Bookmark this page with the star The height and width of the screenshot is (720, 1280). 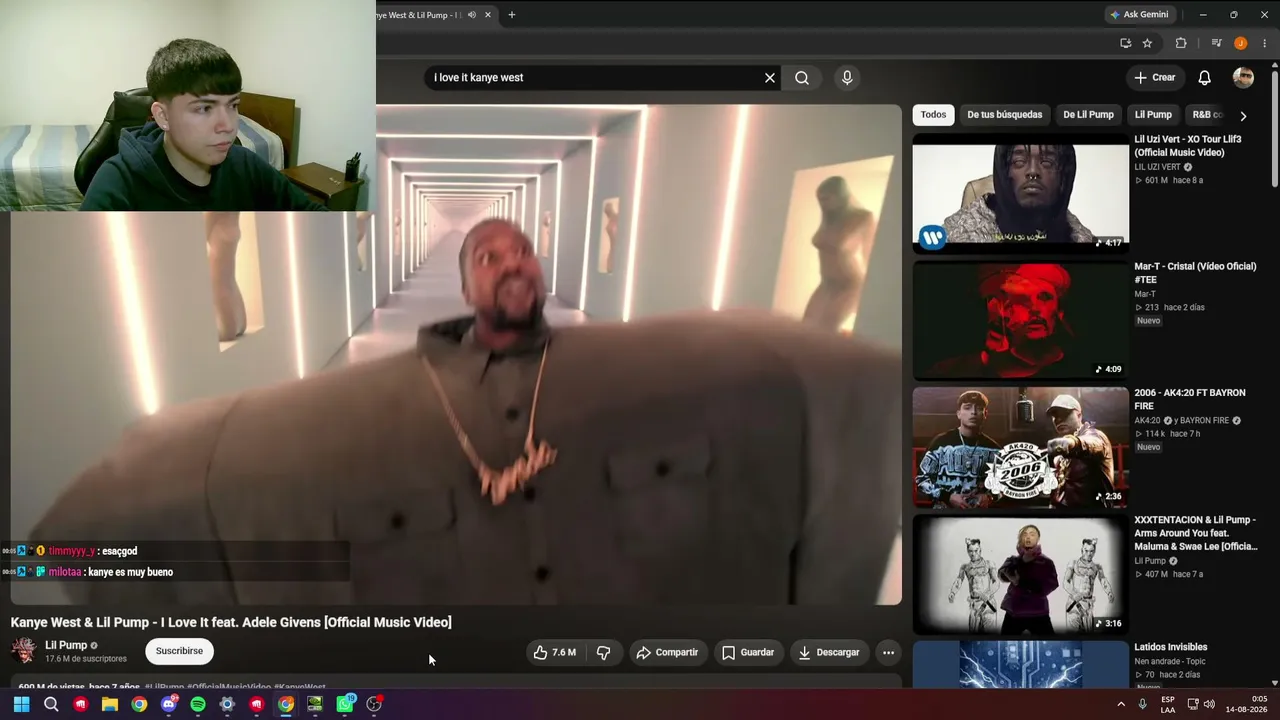[x=1147, y=43]
